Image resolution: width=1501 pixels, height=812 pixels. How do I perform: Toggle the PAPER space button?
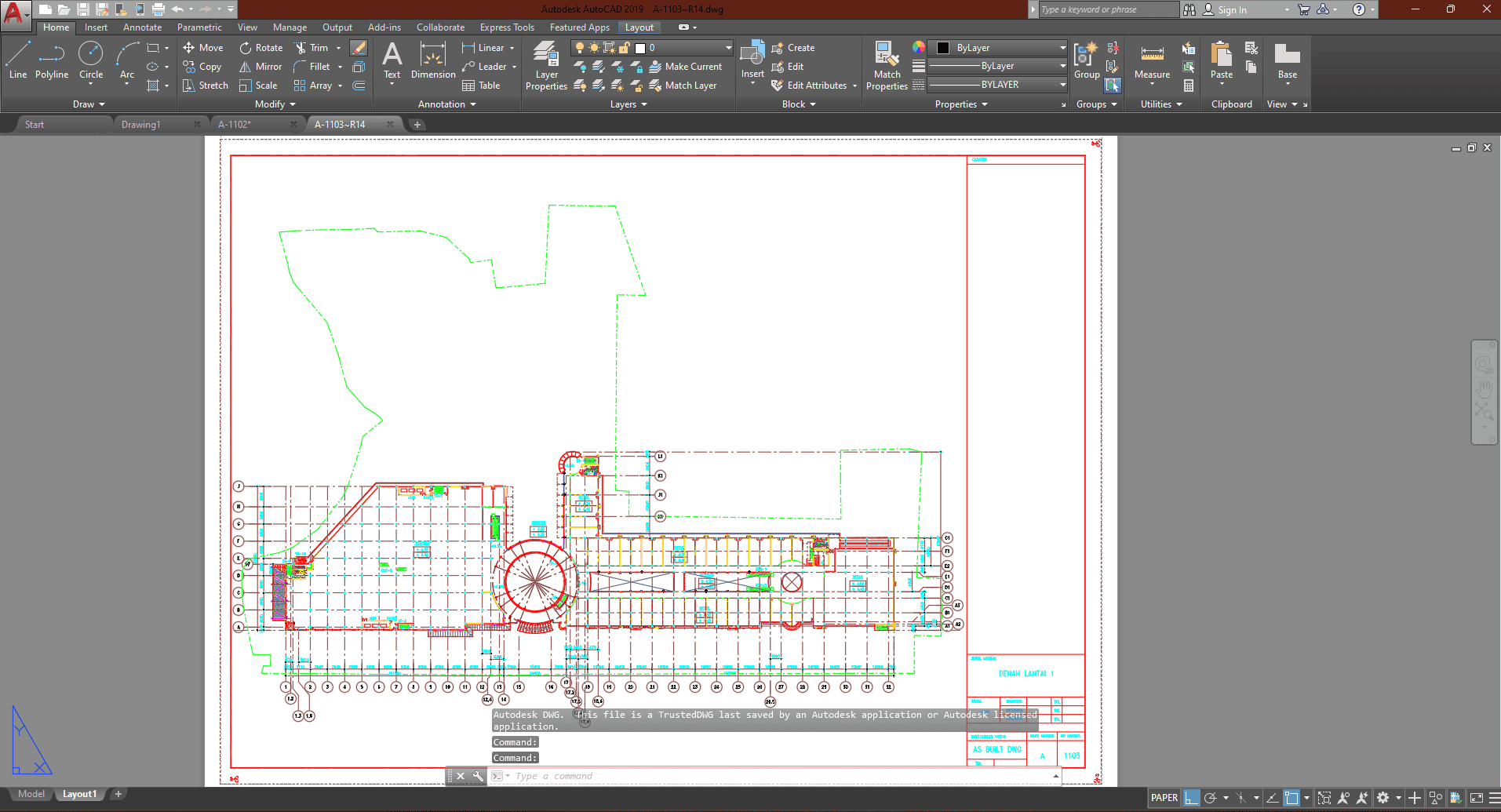[1164, 798]
